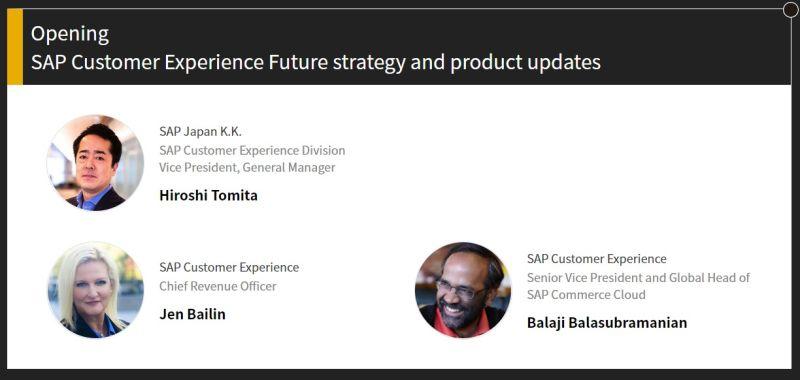Viewport: 800px width, 380px height.
Task: Click Chief Revenue Officer title text
Action: pyautogui.click(x=218, y=286)
